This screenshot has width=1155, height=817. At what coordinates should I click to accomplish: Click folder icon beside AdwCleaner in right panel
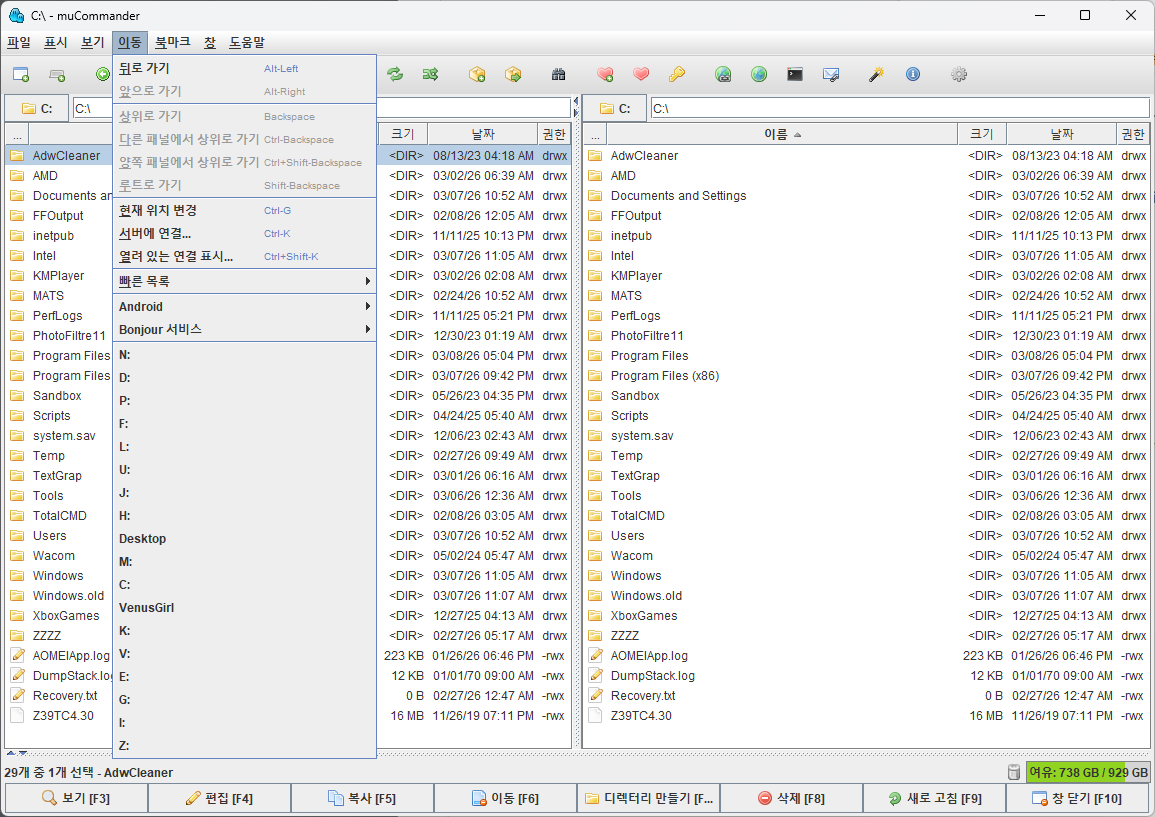pyautogui.click(x=595, y=155)
